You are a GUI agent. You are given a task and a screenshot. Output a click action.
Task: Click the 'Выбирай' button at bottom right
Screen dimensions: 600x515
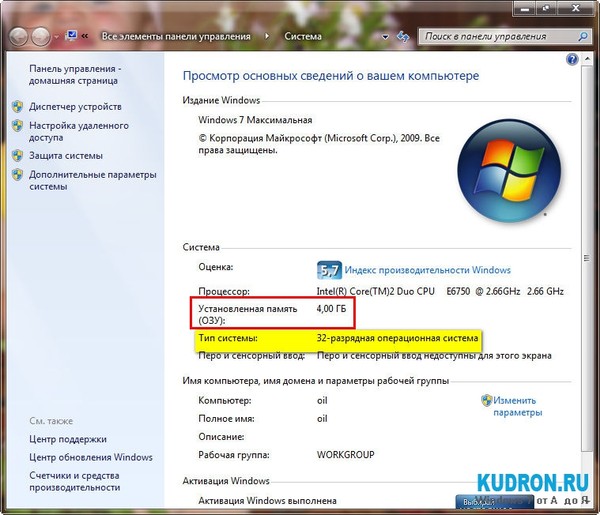494,502
